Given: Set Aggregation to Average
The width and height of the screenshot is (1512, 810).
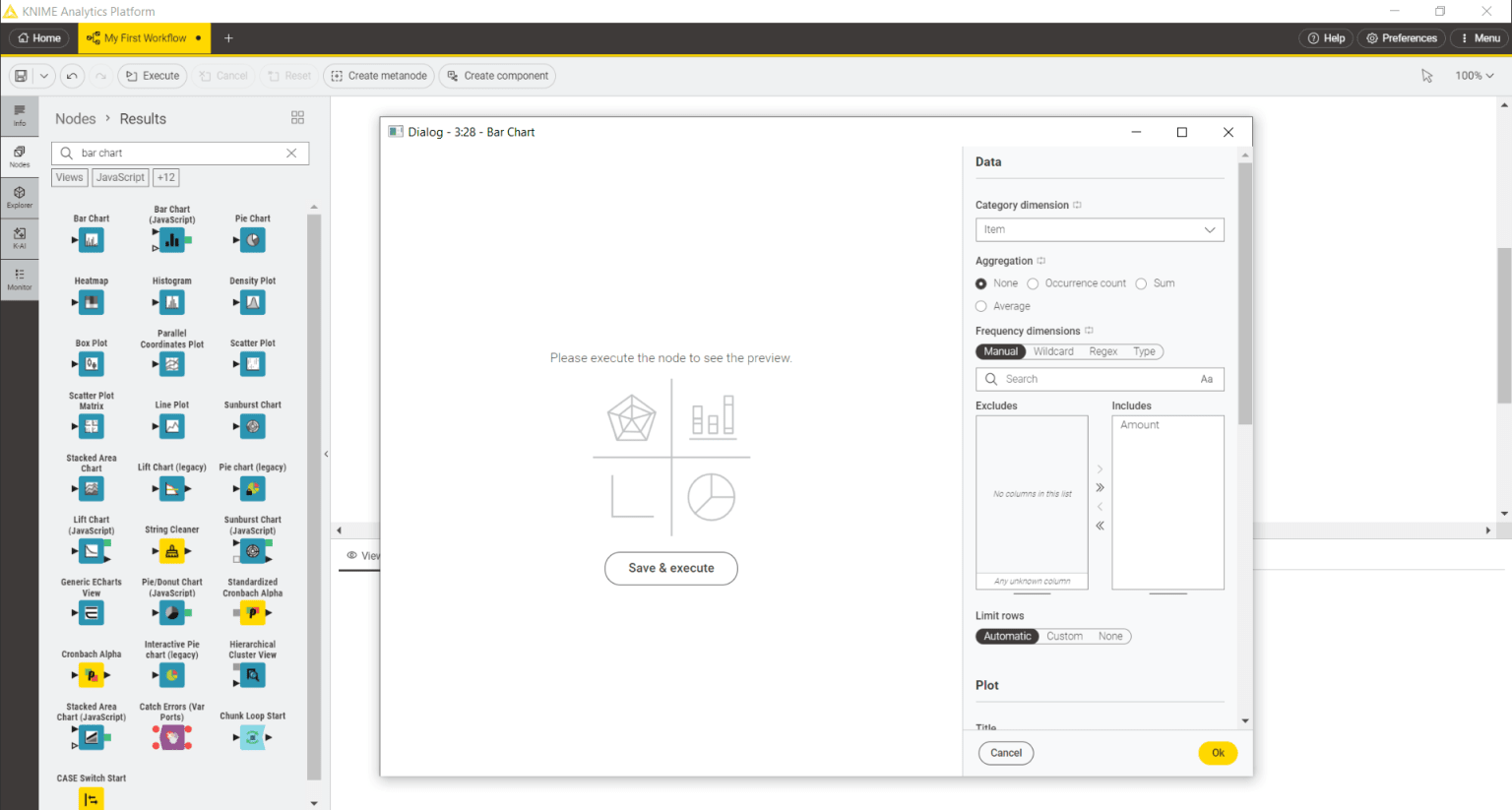Looking at the screenshot, I should pyautogui.click(x=981, y=306).
